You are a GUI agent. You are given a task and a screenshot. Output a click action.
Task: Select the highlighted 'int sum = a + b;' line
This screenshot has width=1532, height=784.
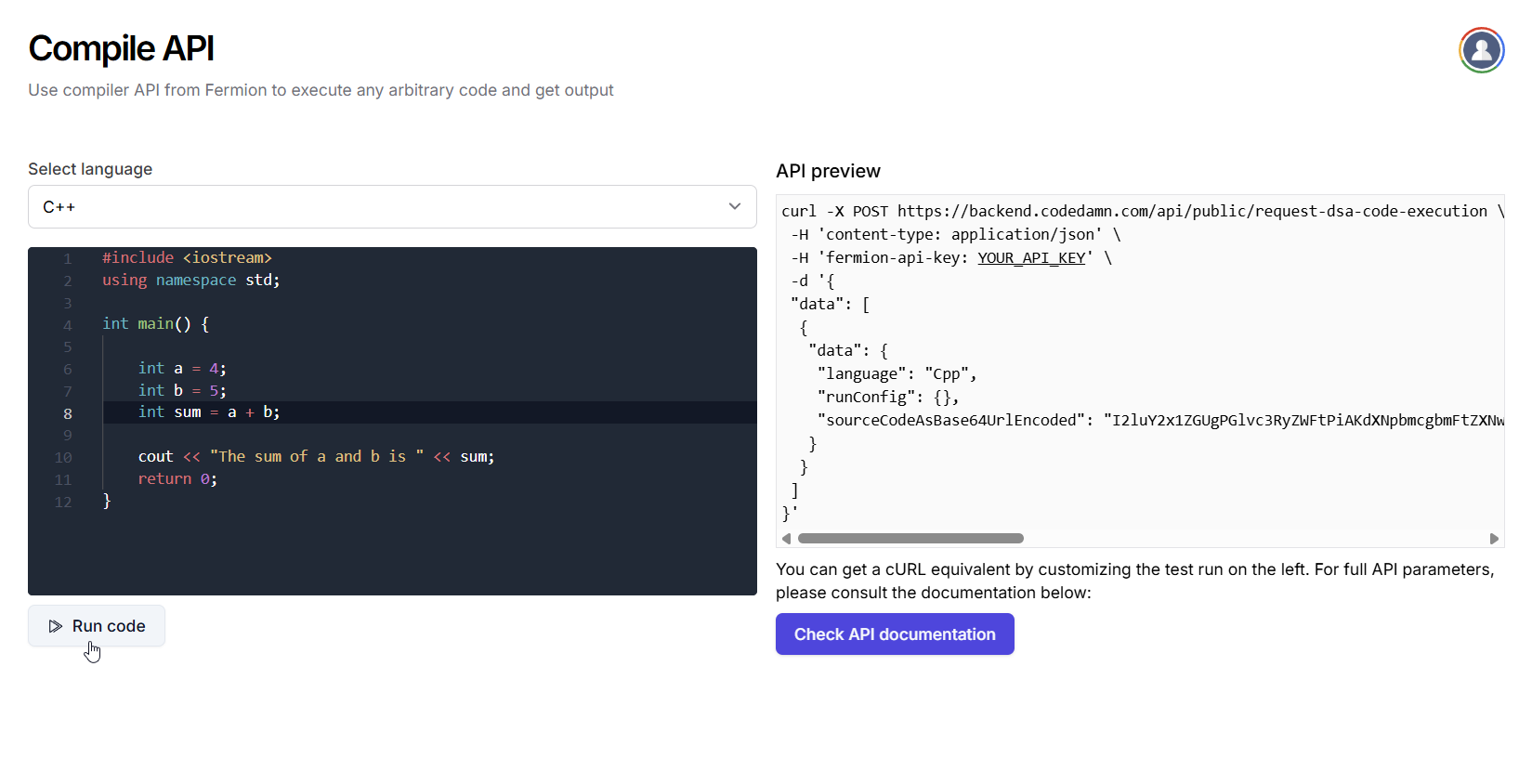[x=209, y=412]
